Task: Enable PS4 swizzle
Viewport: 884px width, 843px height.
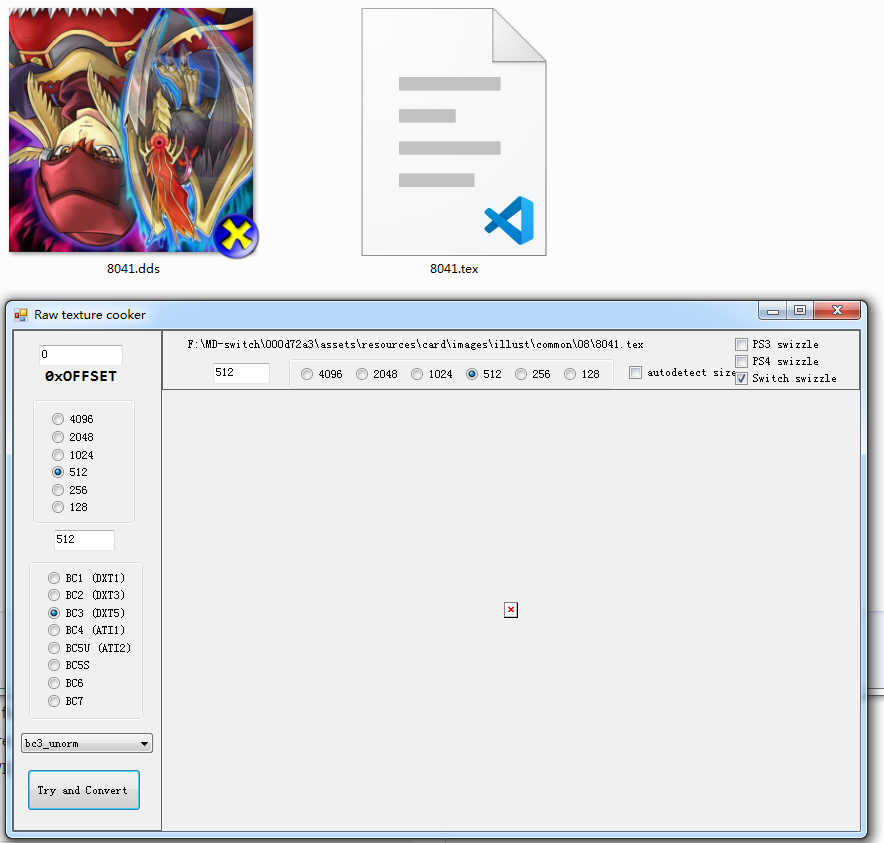Action: point(741,361)
